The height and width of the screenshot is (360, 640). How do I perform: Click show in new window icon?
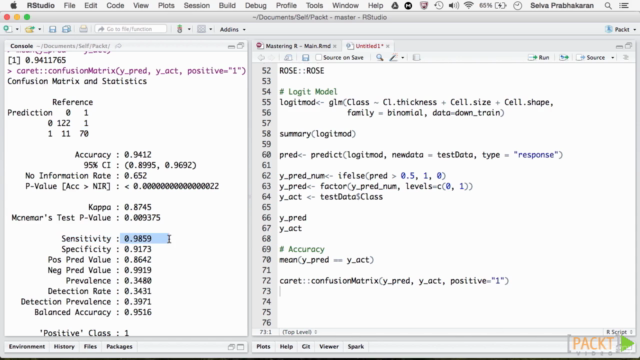pos(288,58)
